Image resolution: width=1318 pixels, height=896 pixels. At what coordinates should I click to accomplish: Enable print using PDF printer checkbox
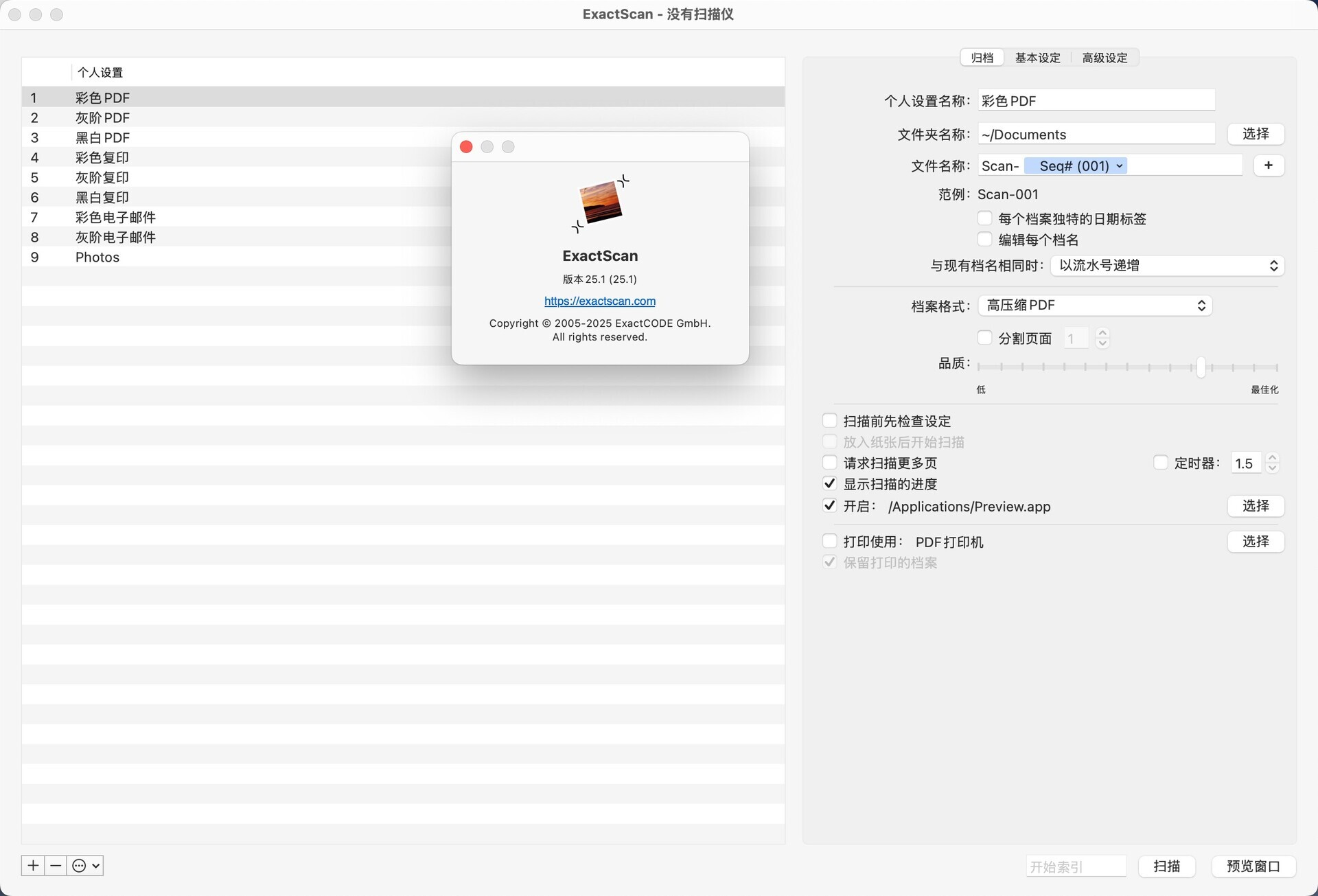(829, 541)
